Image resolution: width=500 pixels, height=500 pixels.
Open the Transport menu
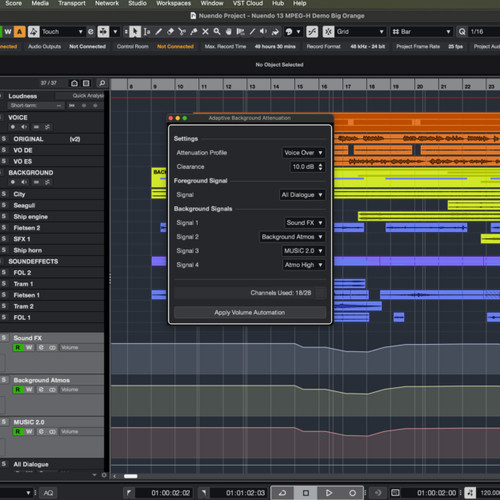(x=72, y=3)
